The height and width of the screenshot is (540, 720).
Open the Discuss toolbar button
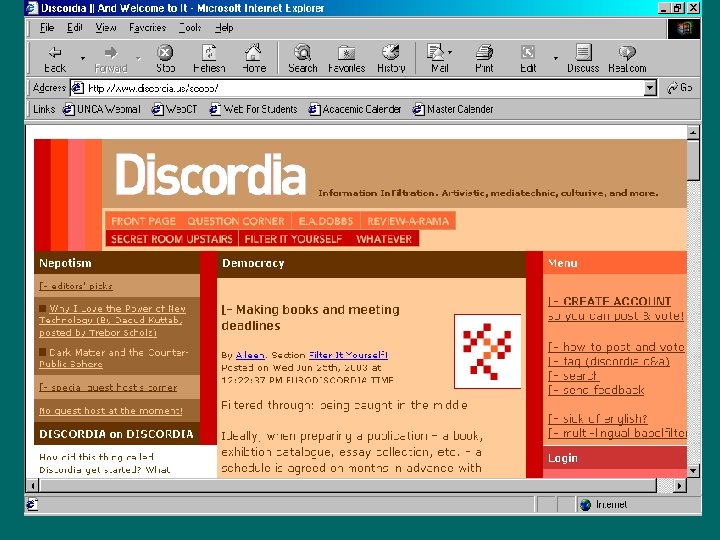pyautogui.click(x=583, y=59)
